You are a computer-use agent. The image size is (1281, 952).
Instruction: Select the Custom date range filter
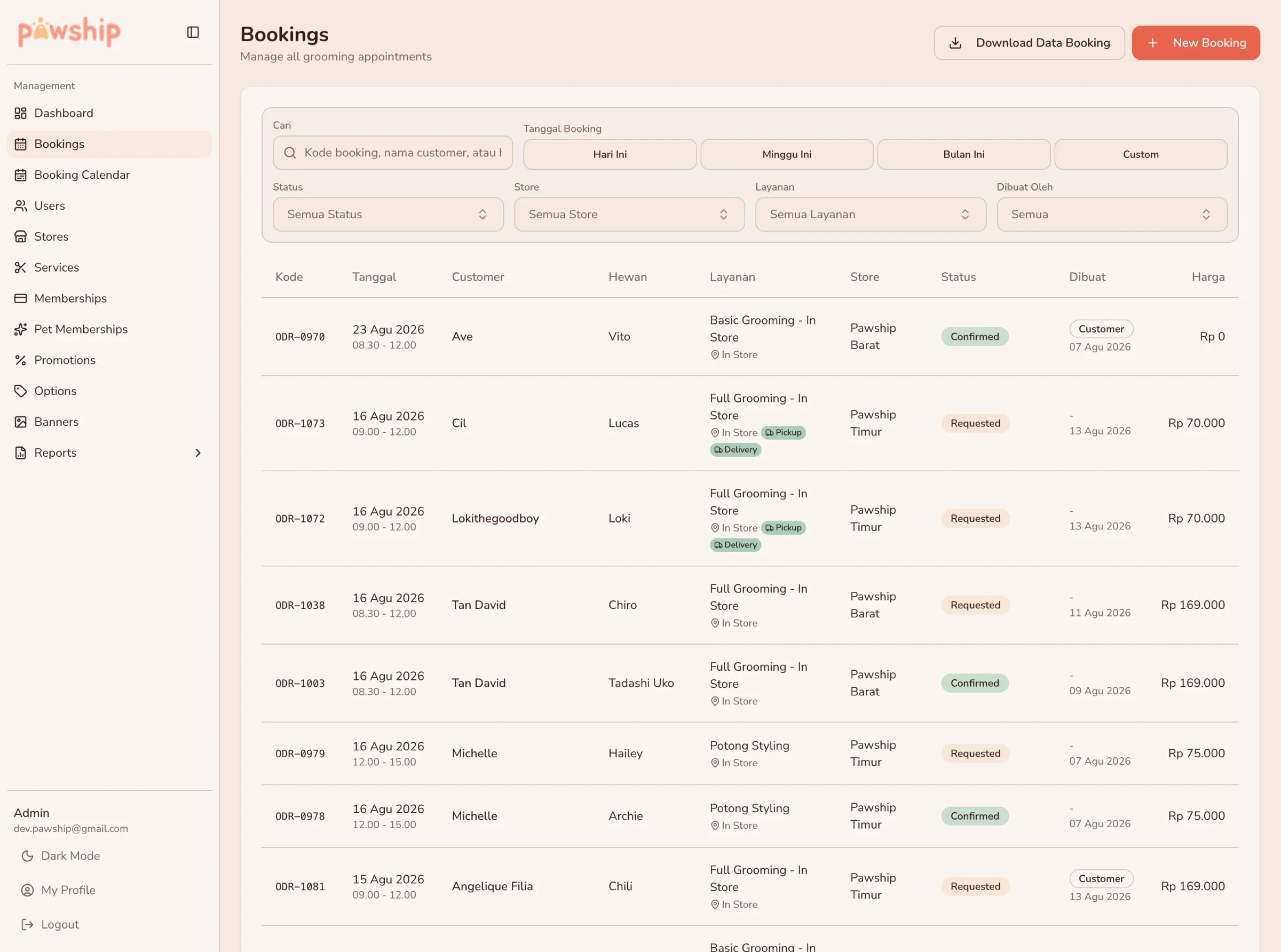1141,154
